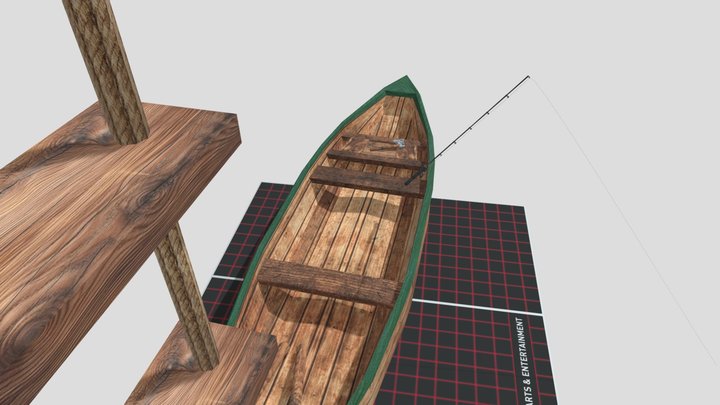Select the green pointed bow of the boat

[x=405, y=87]
